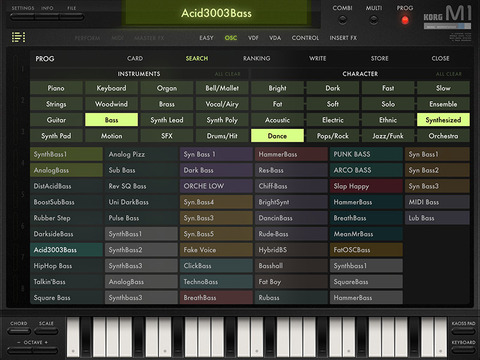Select the Fat Boy program
480x360 pixels.
[291, 282]
